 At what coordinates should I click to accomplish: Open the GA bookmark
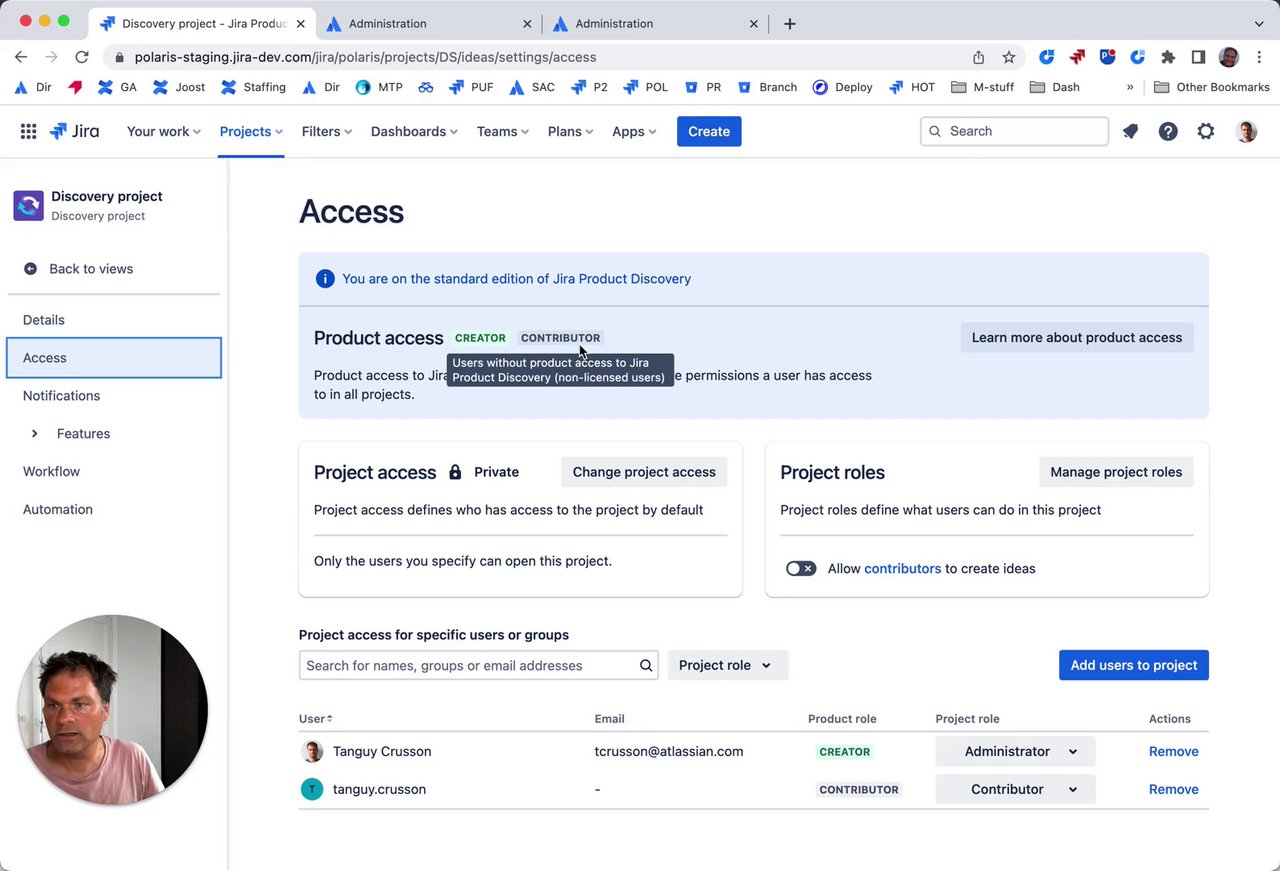pos(117,87)
